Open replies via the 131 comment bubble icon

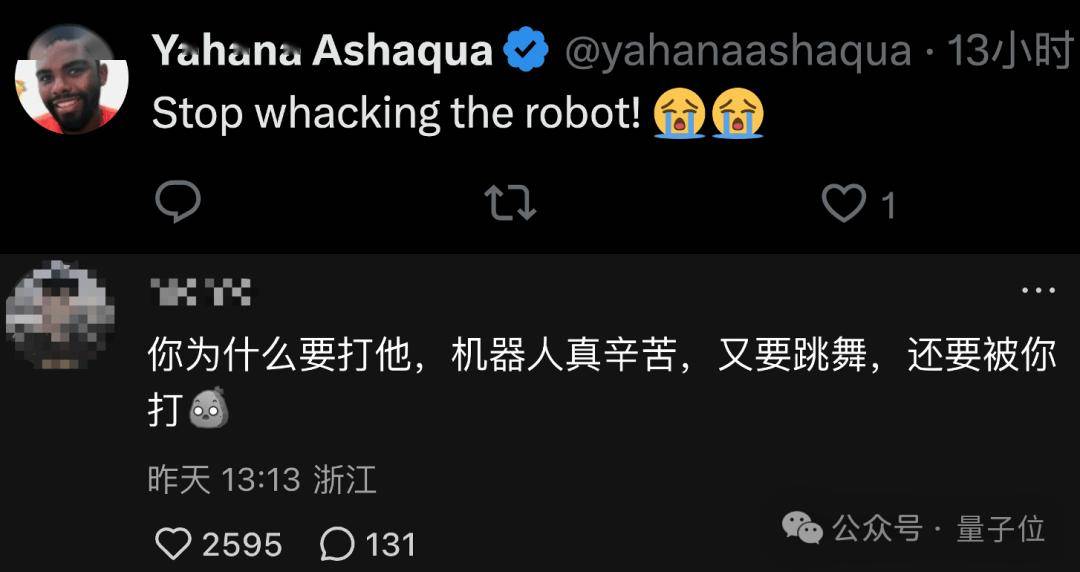[x=338, y=544]
